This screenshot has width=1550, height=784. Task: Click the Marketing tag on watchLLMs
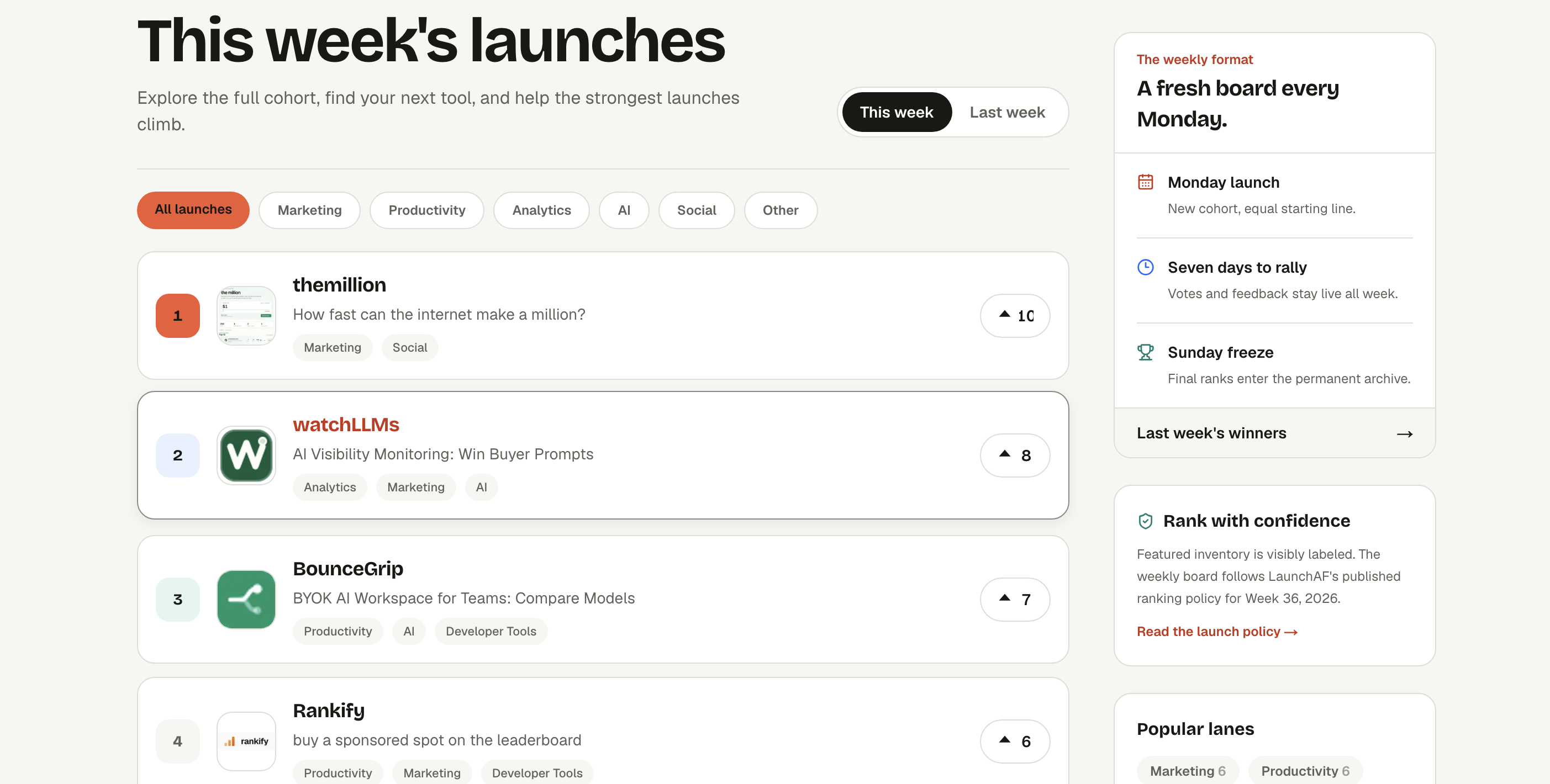click(416, 487)
